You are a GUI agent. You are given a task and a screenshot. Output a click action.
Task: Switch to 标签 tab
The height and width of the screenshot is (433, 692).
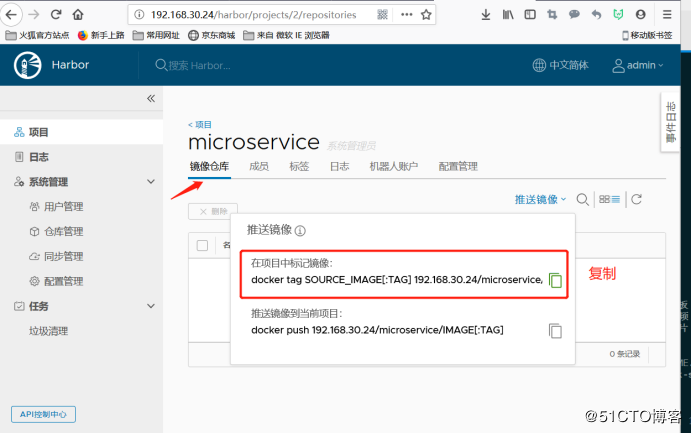click(x=299, y=166)
